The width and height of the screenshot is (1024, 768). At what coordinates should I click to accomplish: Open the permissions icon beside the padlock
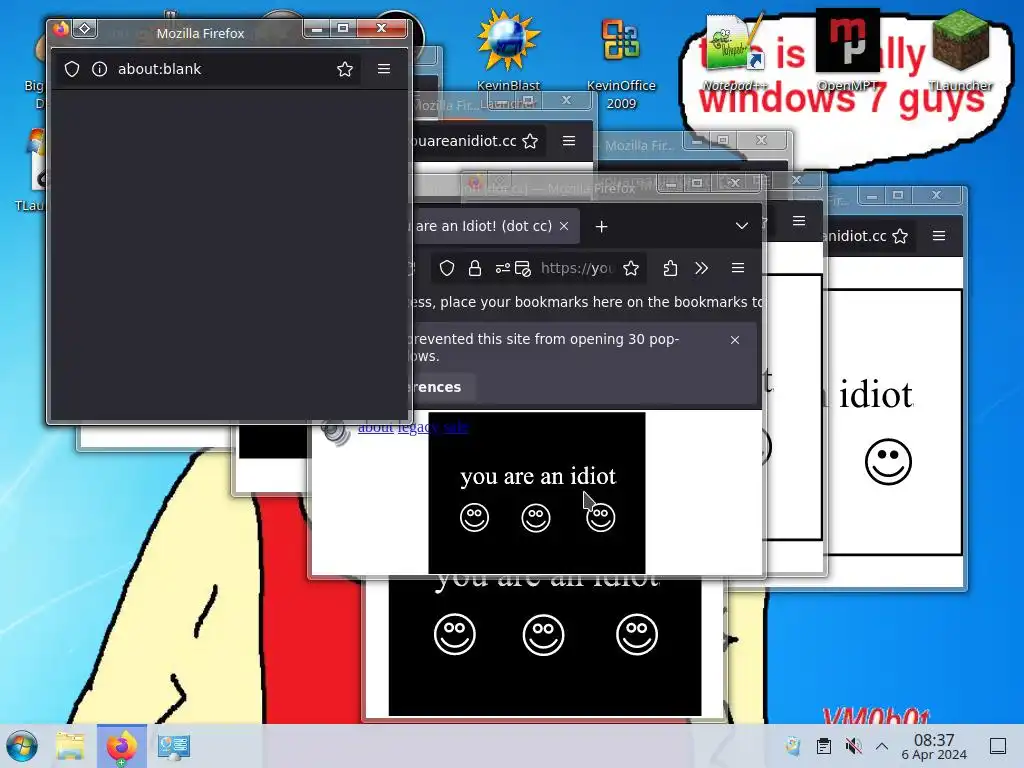502,268
